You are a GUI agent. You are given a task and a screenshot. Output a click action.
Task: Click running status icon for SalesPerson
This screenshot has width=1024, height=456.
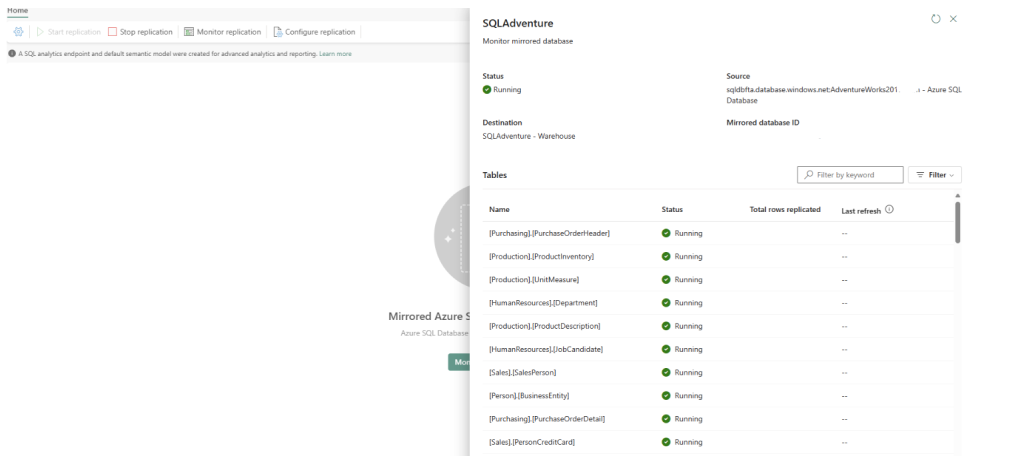pos(666,372)
